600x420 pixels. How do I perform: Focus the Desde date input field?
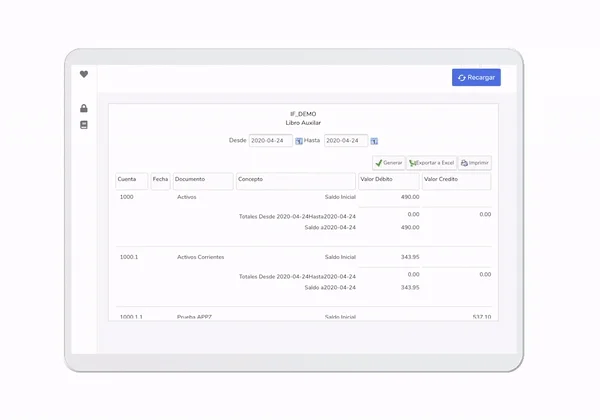click(271, 141)
